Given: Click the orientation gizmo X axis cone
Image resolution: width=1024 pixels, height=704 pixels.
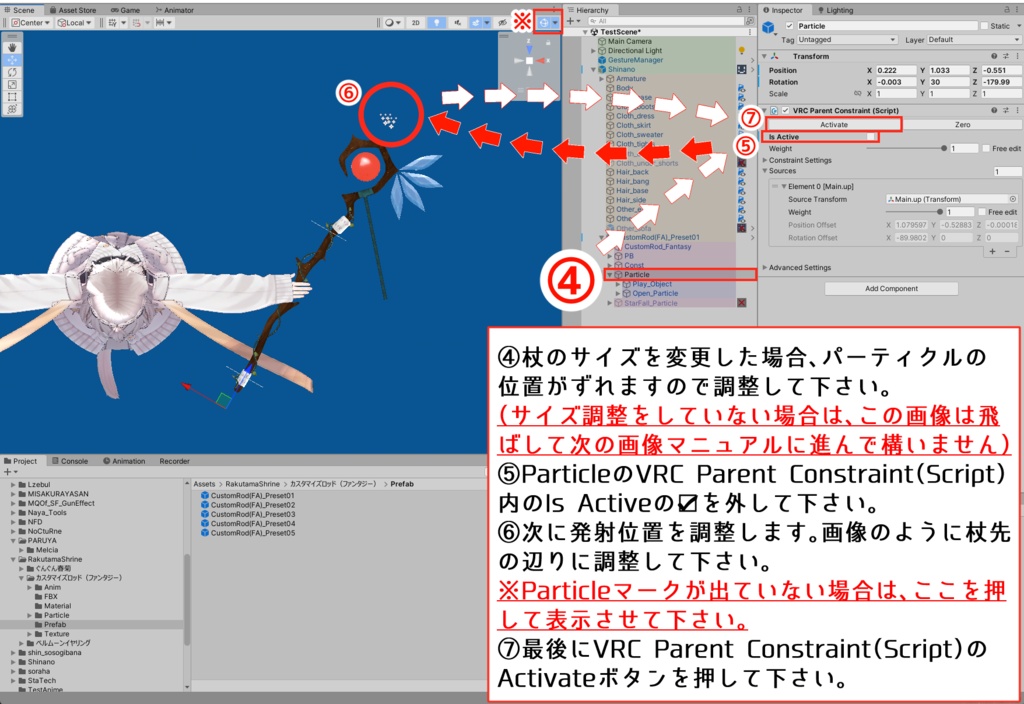Looking at the screenshot, I should point(541,61).
